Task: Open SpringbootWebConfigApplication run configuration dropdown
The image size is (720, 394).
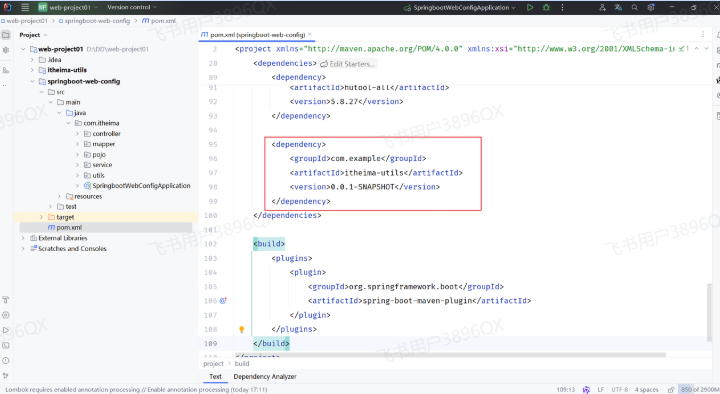Action: point(460,7)
